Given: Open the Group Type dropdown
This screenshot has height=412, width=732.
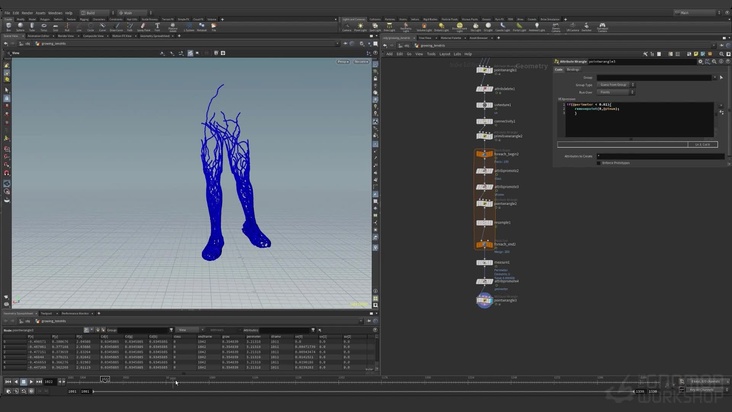Looking at the screenshot, I should (x=616, y=85).
